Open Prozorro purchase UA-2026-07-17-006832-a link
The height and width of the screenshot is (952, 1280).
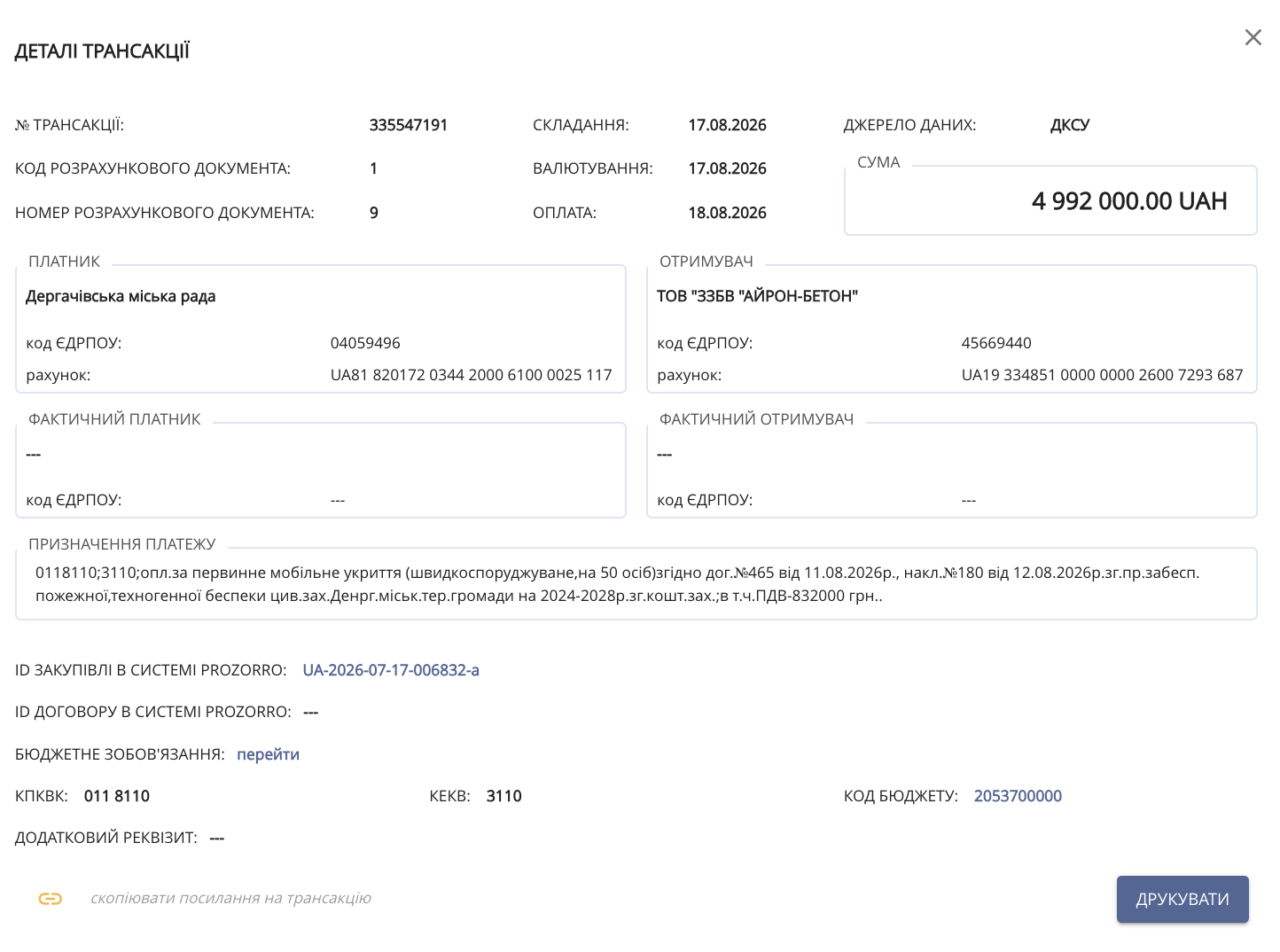tap(391, 670)
